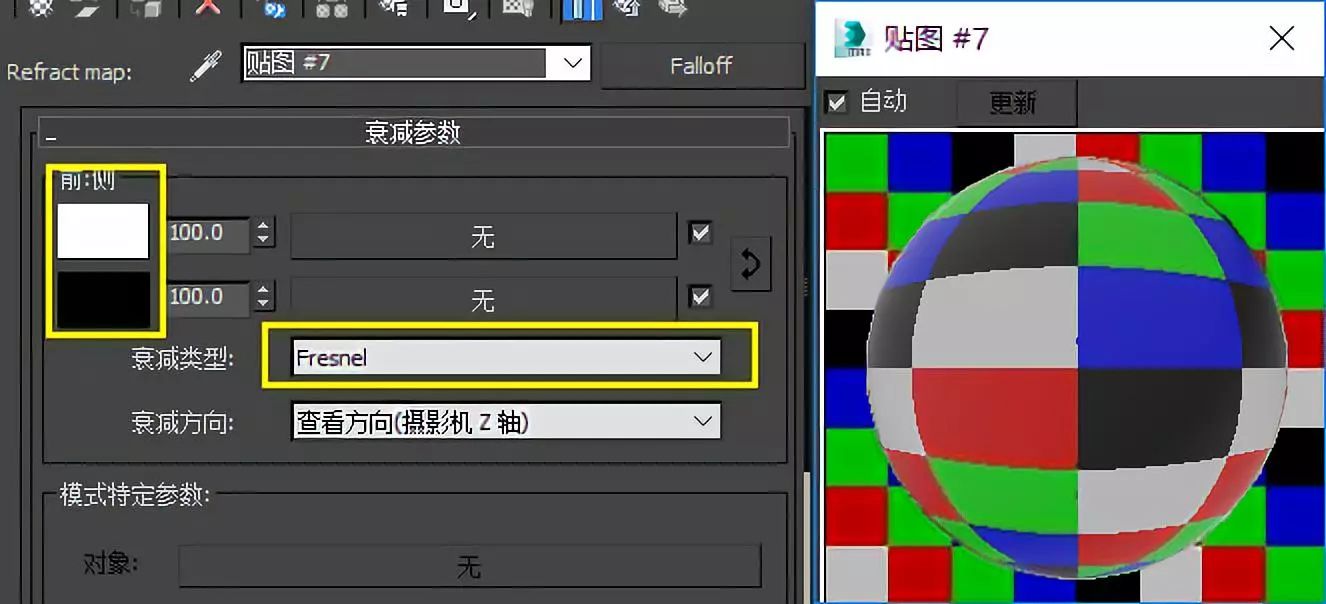Click the '对象:' label
This screenshot has height=604, width=1326.
click(x=109, y=564)
